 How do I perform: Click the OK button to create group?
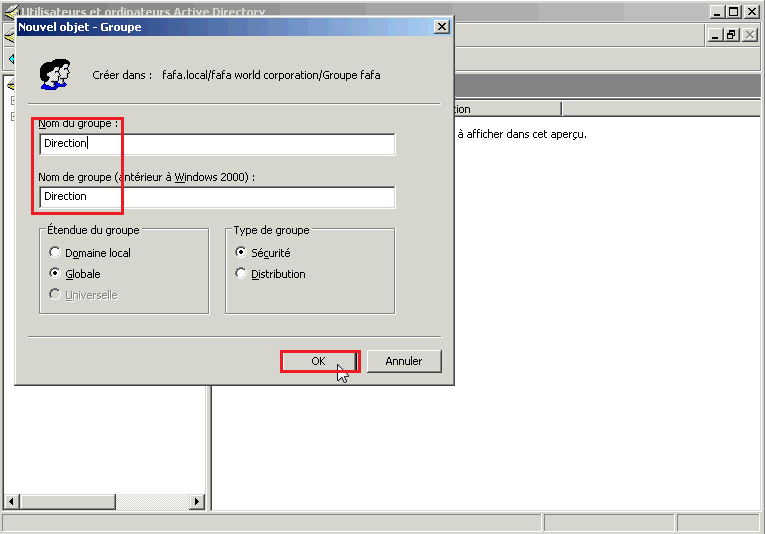pyautogui.click(x=320, y=361)
